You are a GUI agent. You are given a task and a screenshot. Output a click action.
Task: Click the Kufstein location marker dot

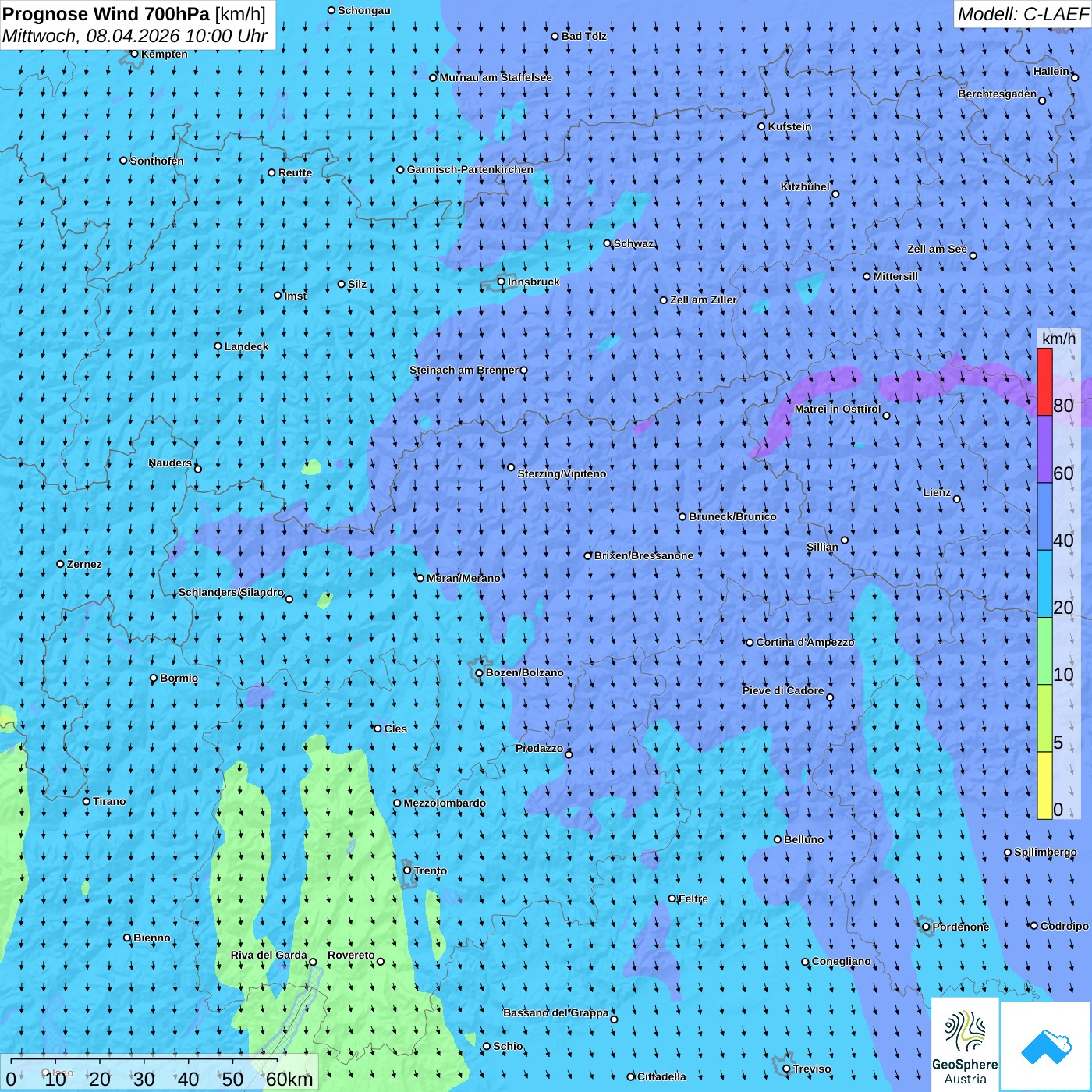(x=762, y=126)
